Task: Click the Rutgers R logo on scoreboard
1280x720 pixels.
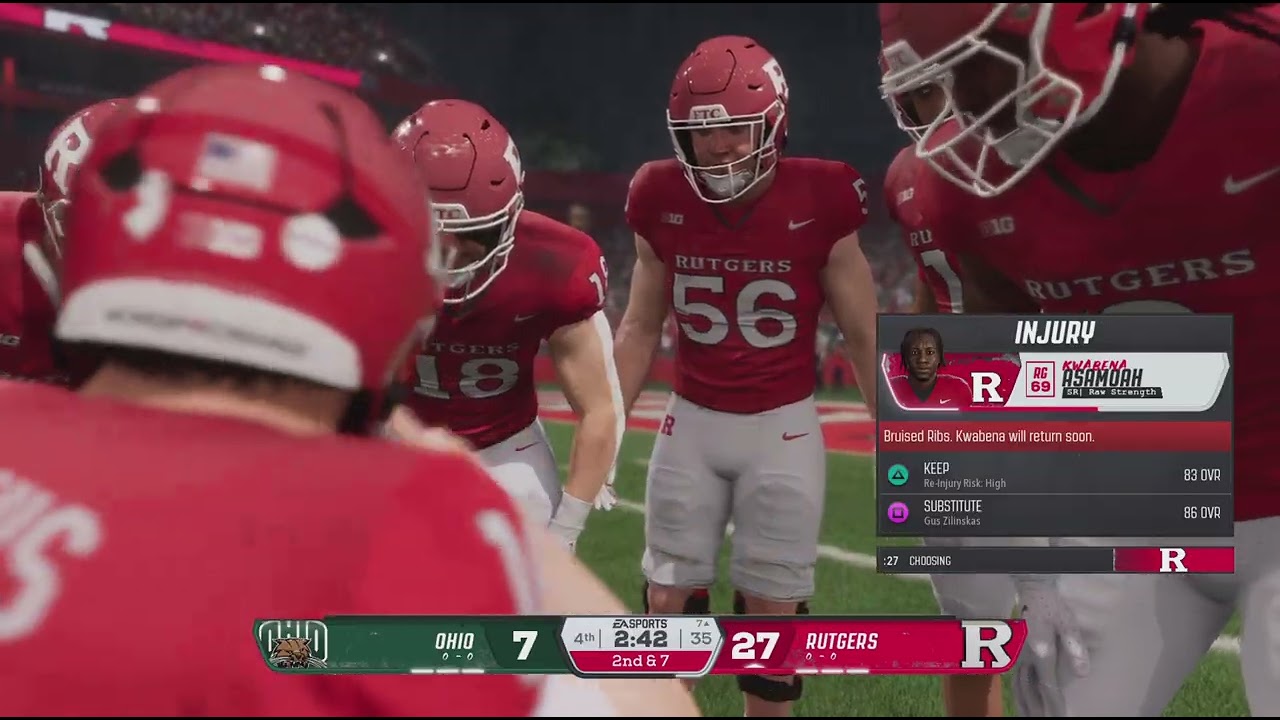Action: 987,645
